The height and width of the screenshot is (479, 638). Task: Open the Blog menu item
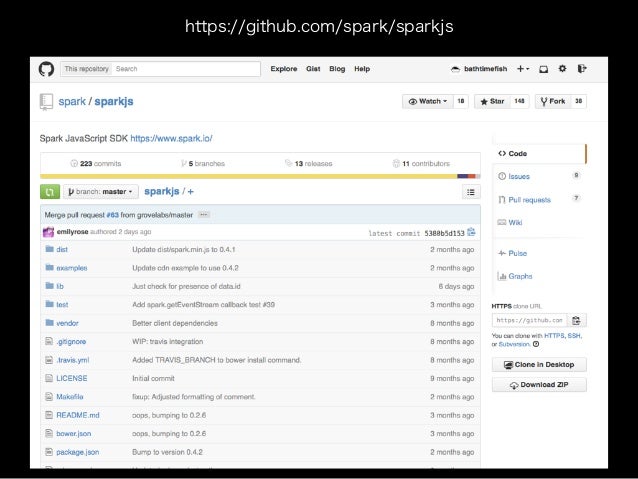[x=337, y=69]
